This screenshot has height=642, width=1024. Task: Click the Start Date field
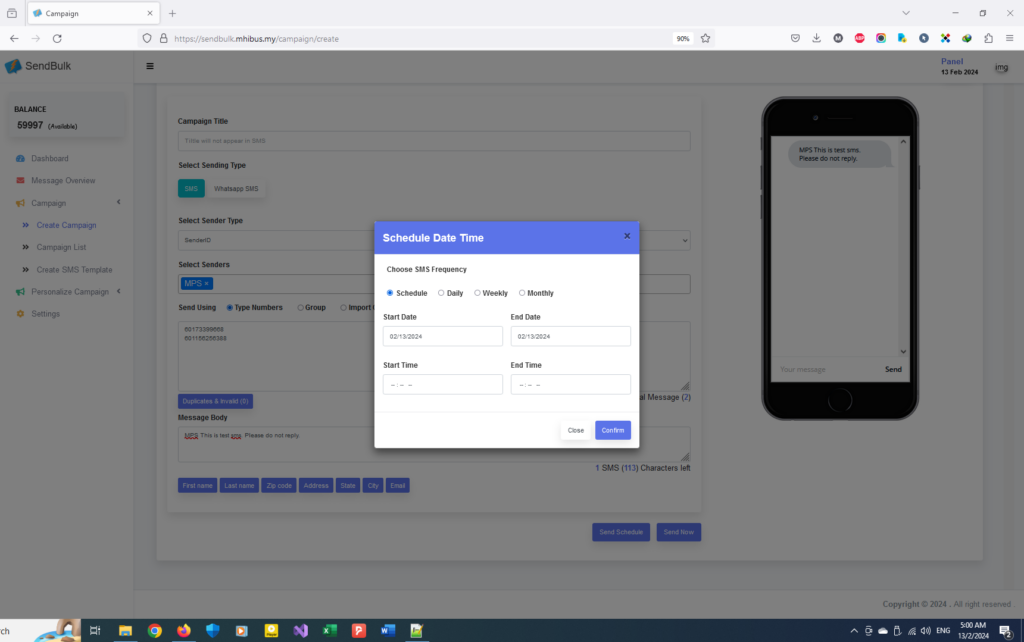(442, 337)
